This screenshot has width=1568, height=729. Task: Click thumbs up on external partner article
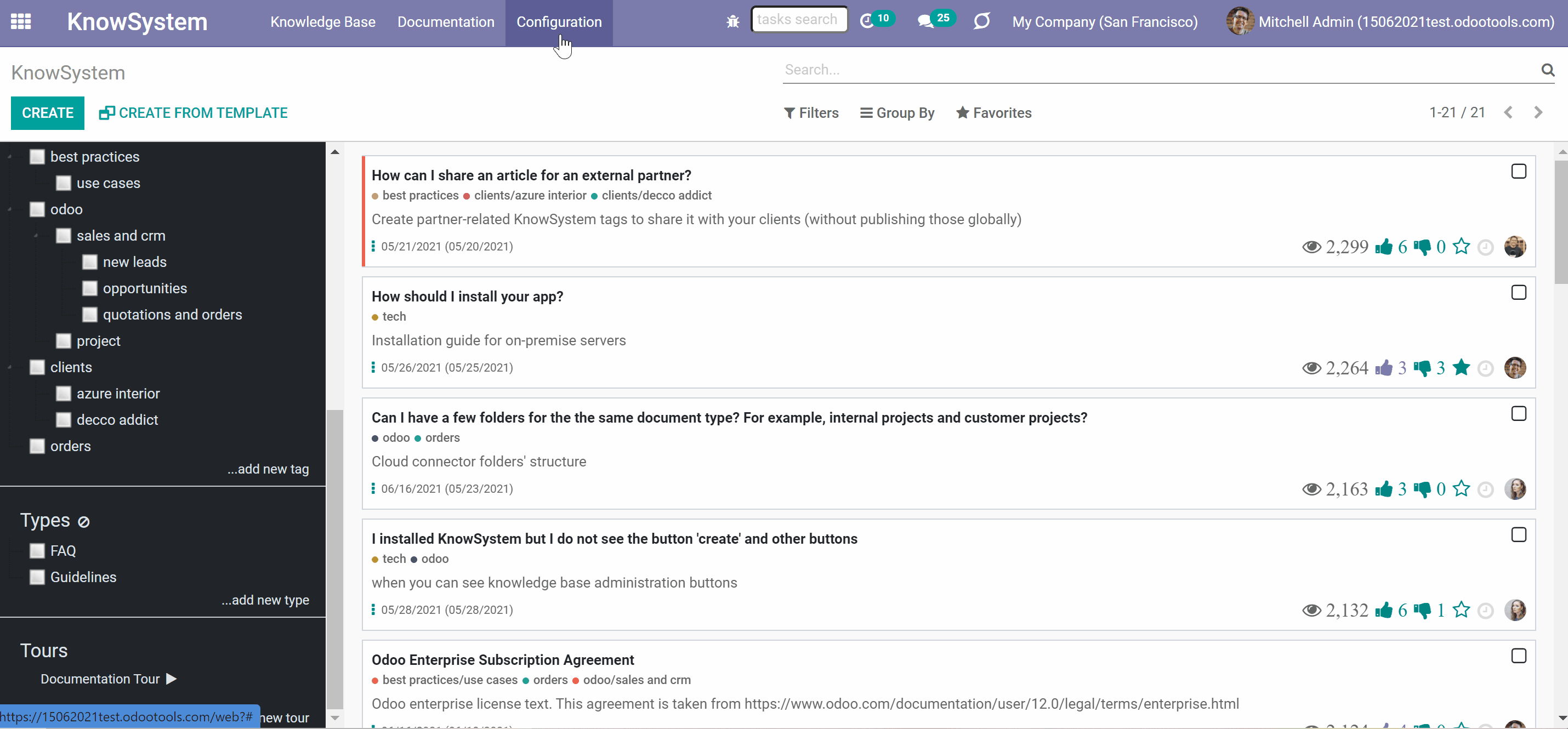[x=1384, y=247]
